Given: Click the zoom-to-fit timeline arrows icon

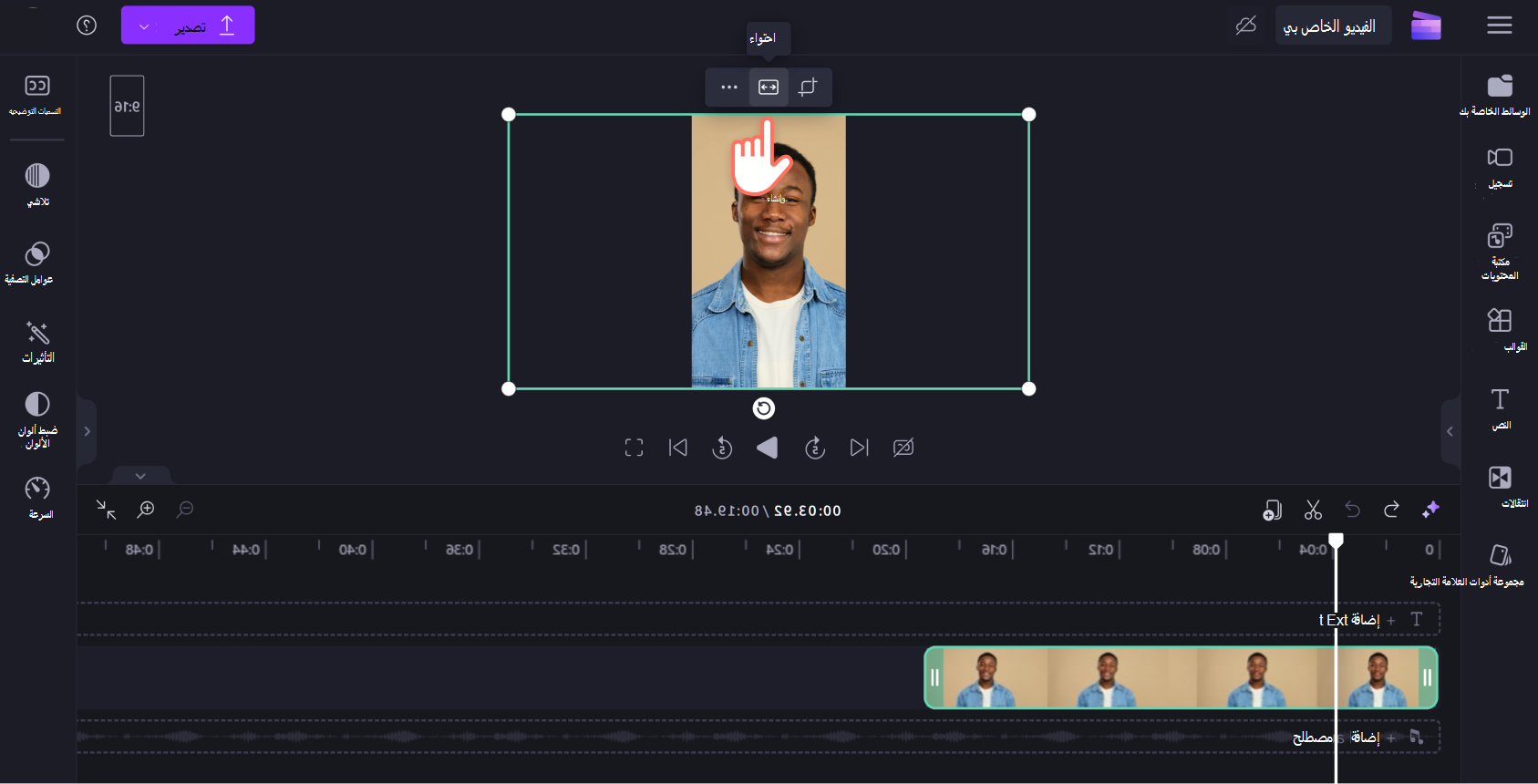Looking at the screenshot, I should pos(107,510).
